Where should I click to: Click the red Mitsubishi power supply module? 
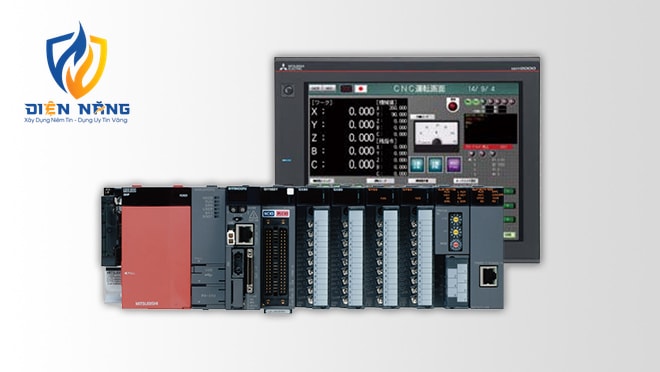(x=156, y=257)
